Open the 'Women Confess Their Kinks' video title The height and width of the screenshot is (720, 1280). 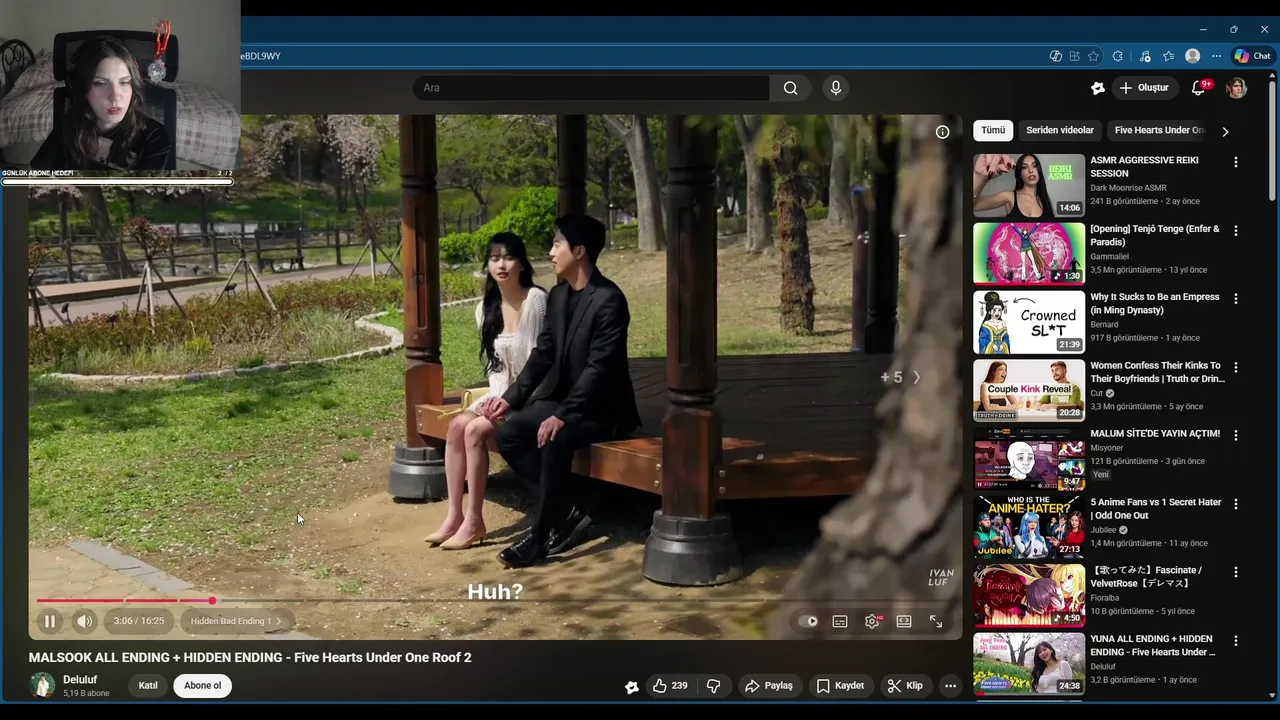(1157, 372)
